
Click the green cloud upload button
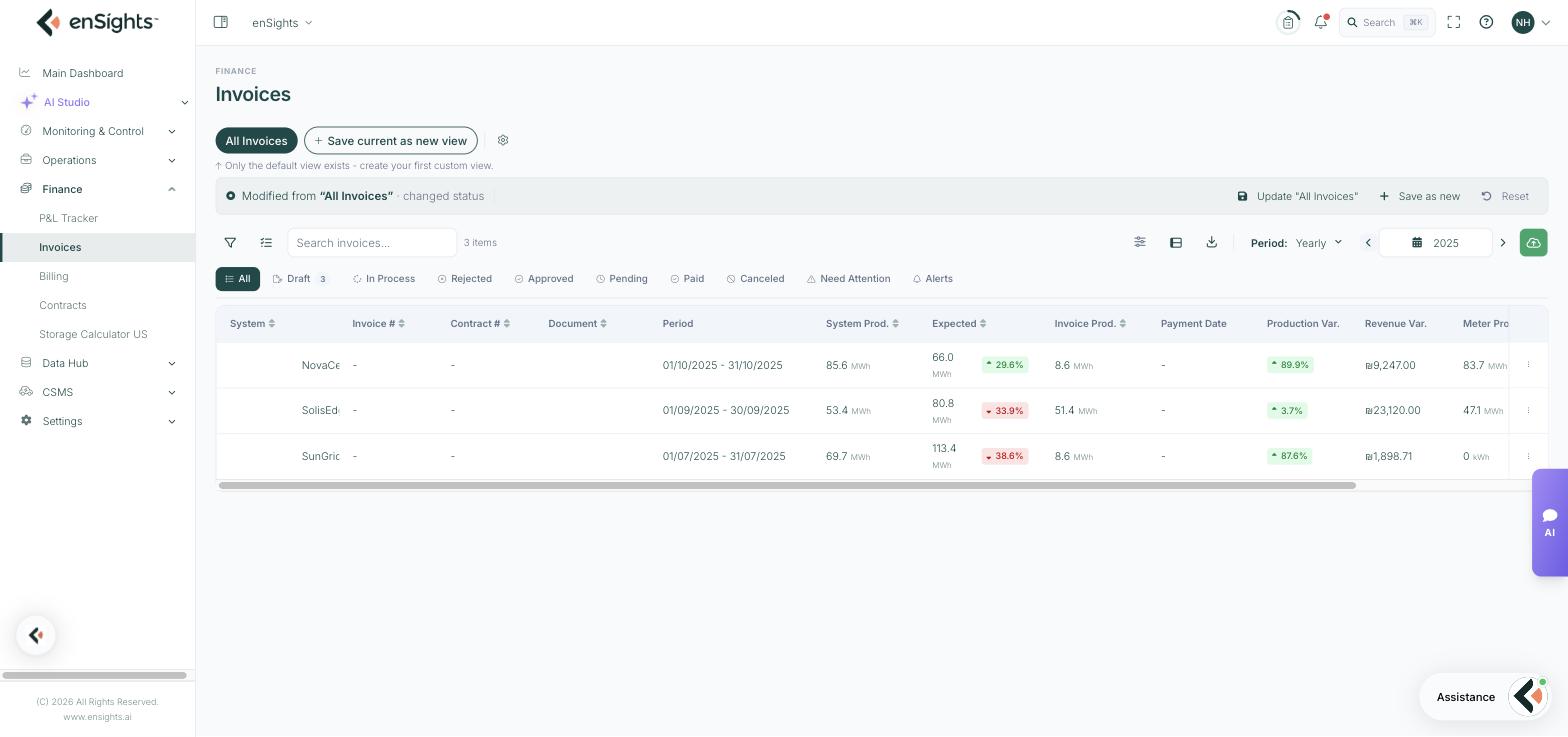[x=1533, y=243]
